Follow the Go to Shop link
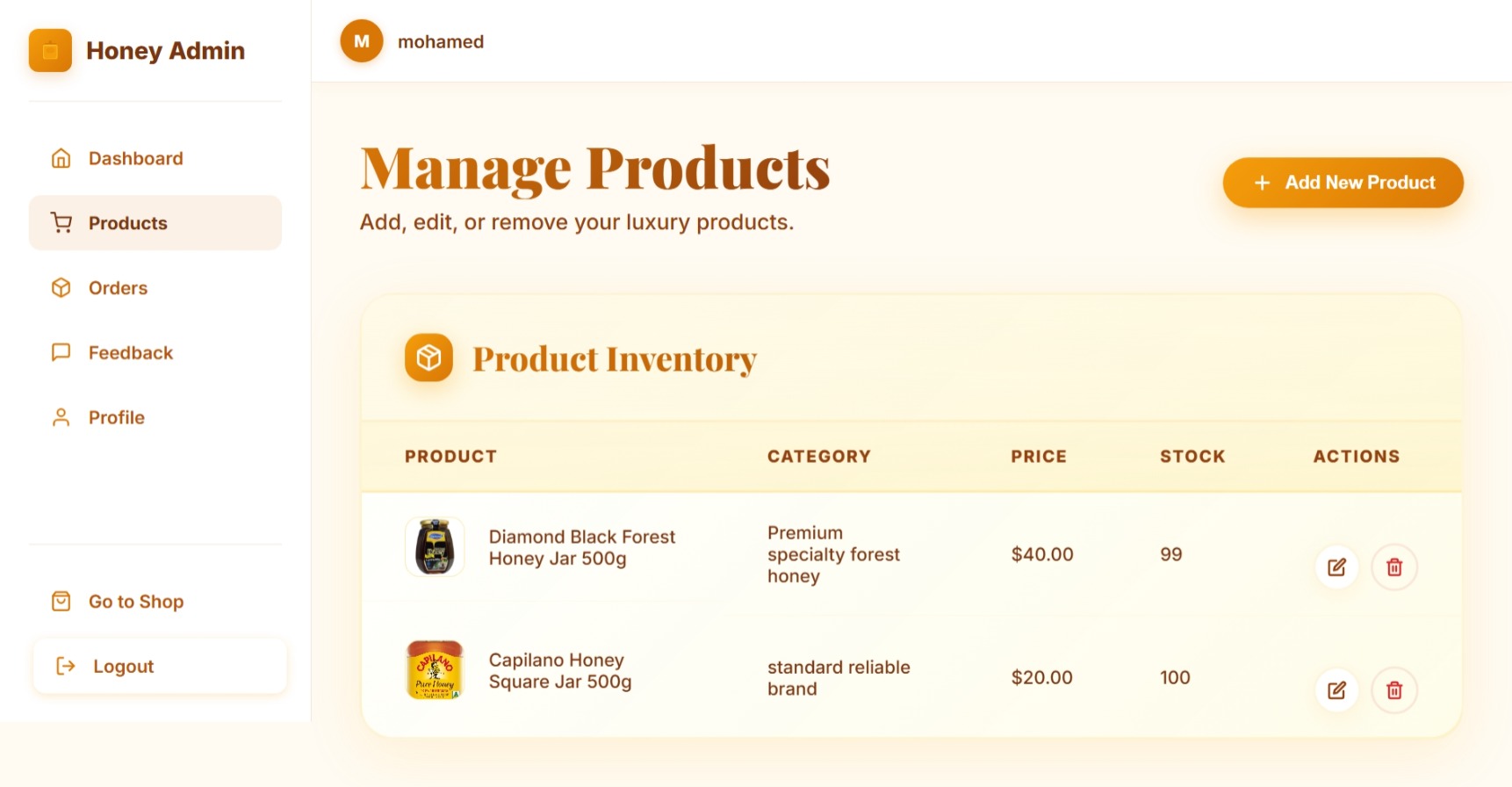This screenshot has width=1512, height=787. pyautogui.click(x=135, y=602)
